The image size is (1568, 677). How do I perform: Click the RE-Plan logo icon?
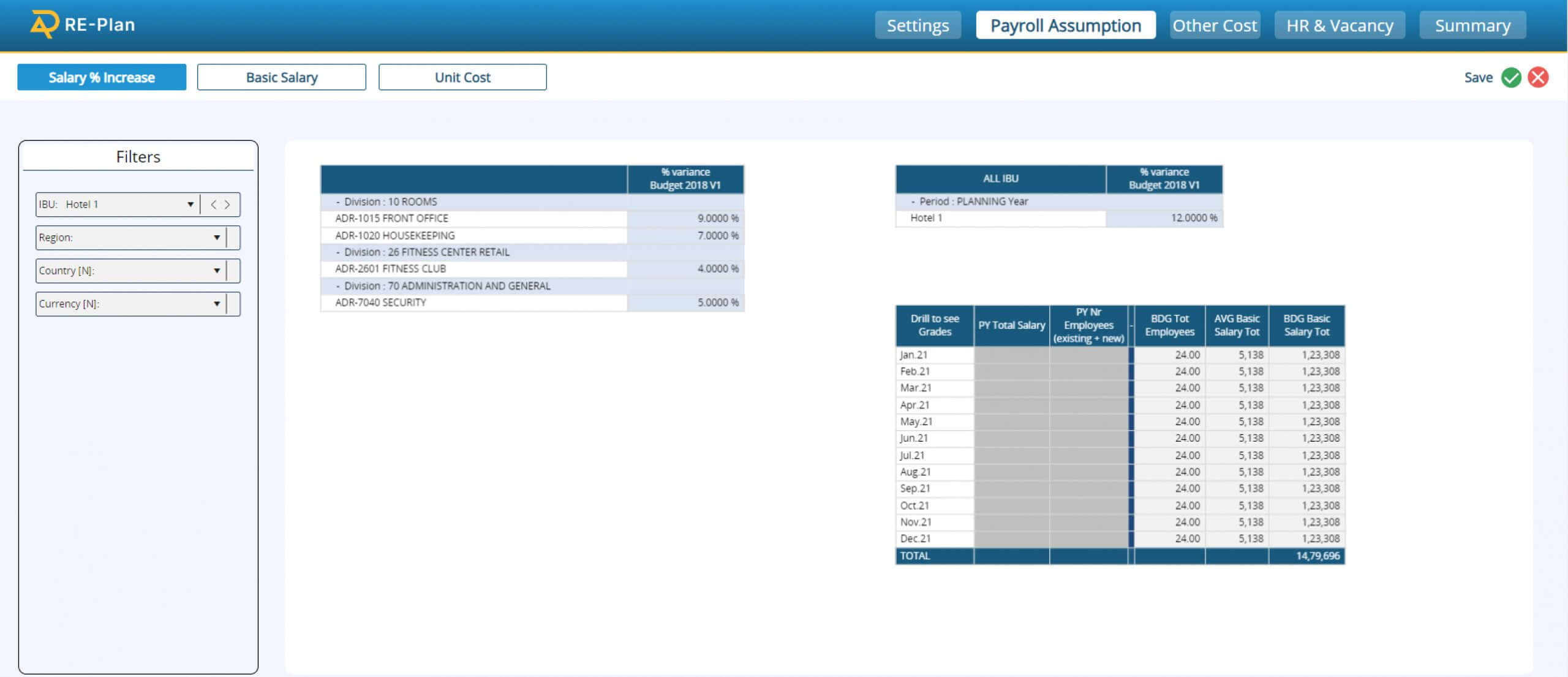(44, 25)
